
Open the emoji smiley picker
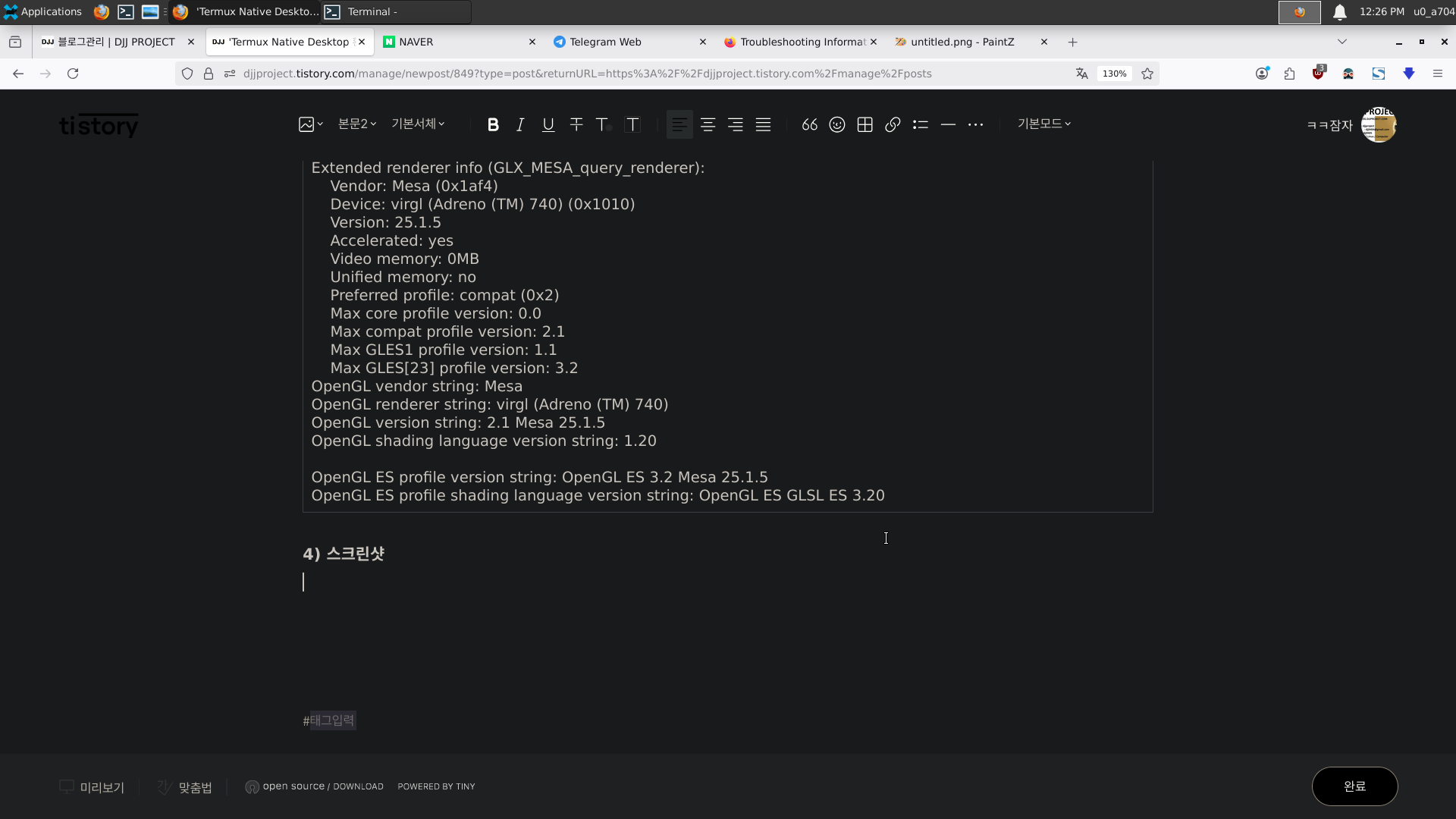click(x=837, y=124)
